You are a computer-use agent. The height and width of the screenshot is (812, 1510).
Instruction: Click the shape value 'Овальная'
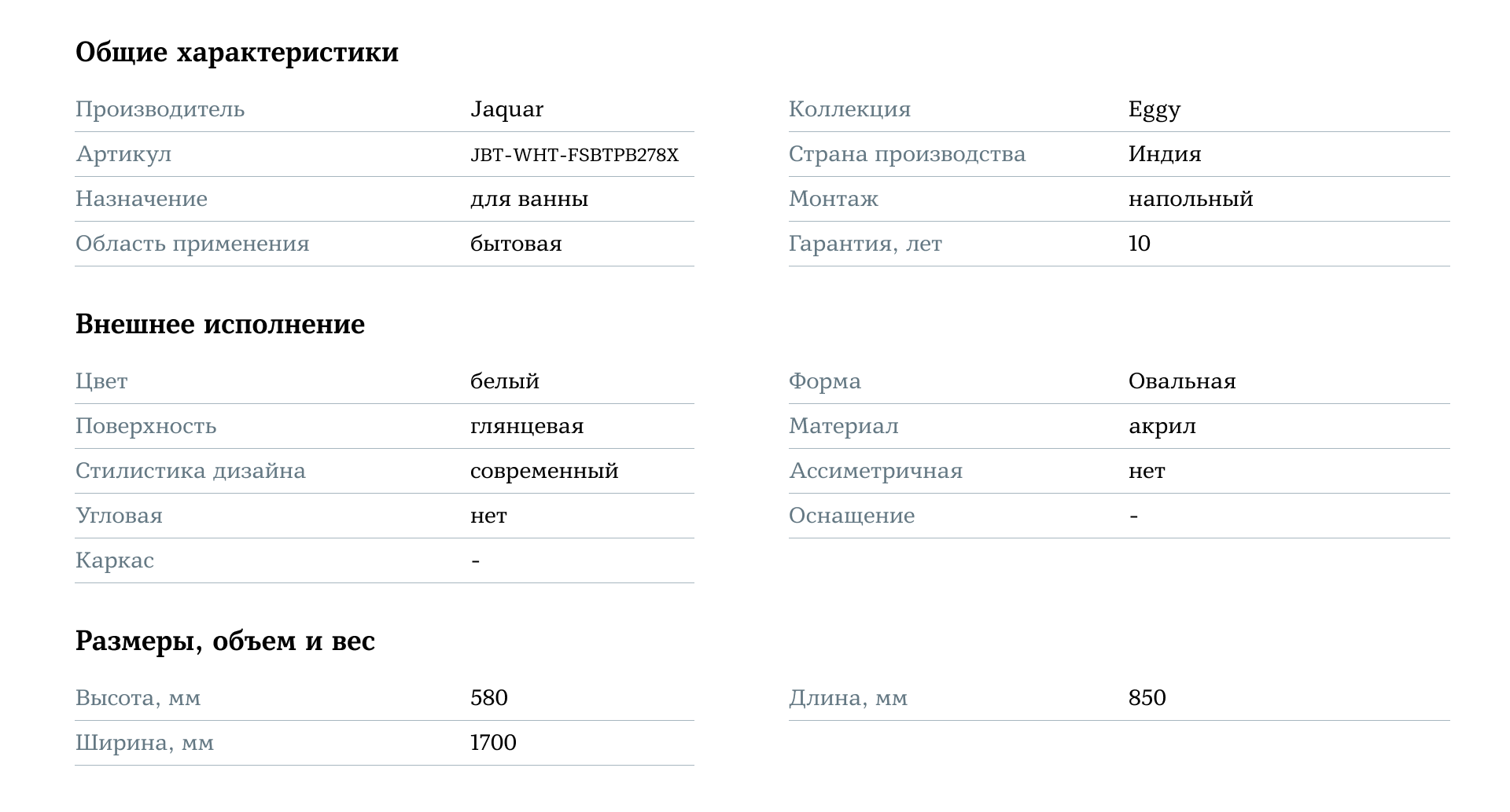(x=1181, y=381)
